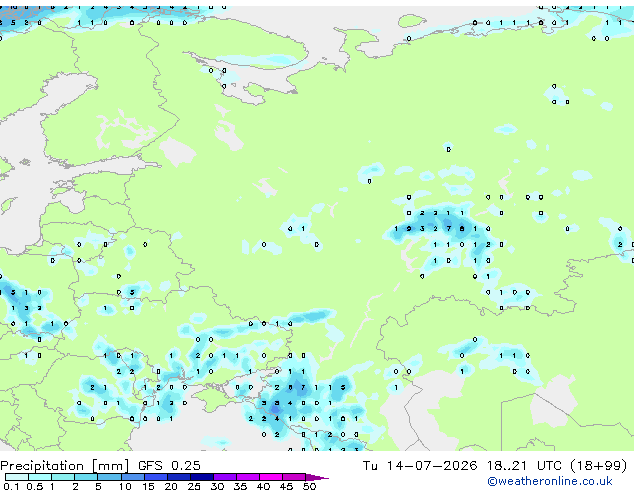
Task: Click the "50" legend scale label
Action: tap(309, 486)
